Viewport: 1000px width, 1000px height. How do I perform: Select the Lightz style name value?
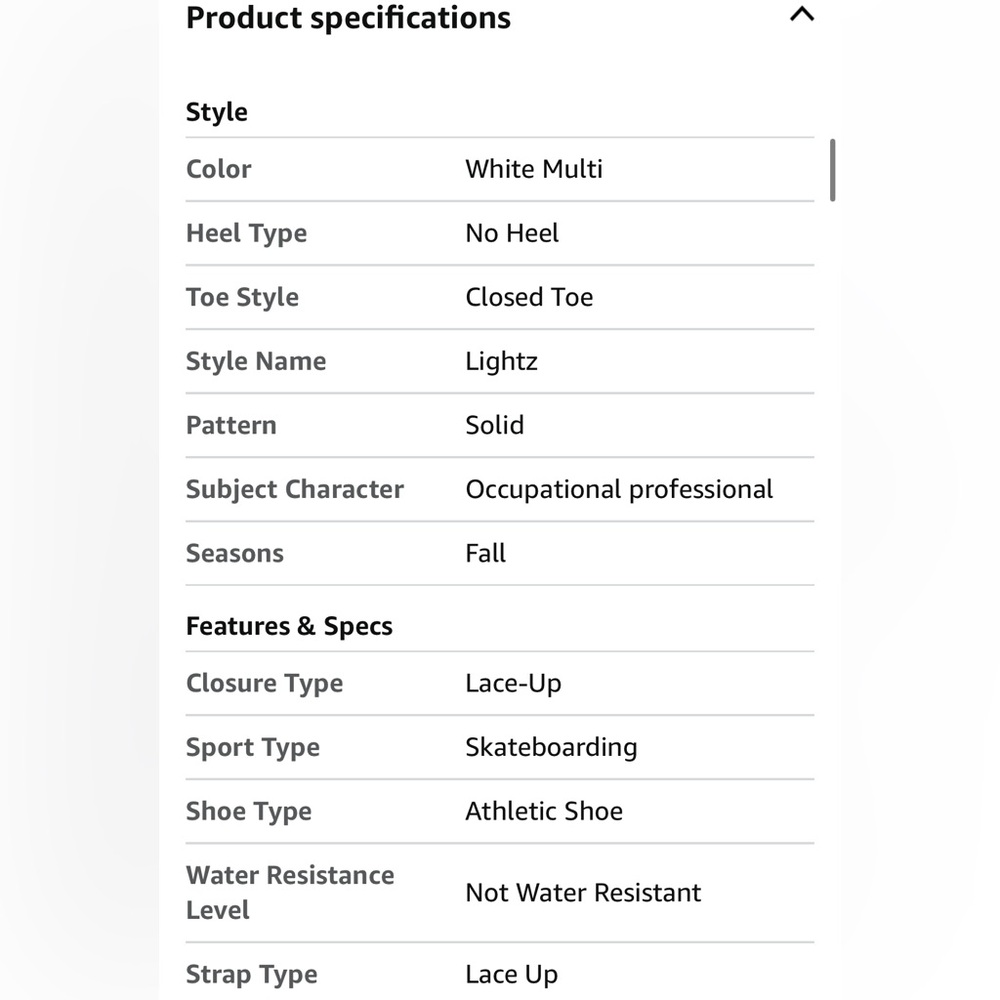[x=501, y=362]
